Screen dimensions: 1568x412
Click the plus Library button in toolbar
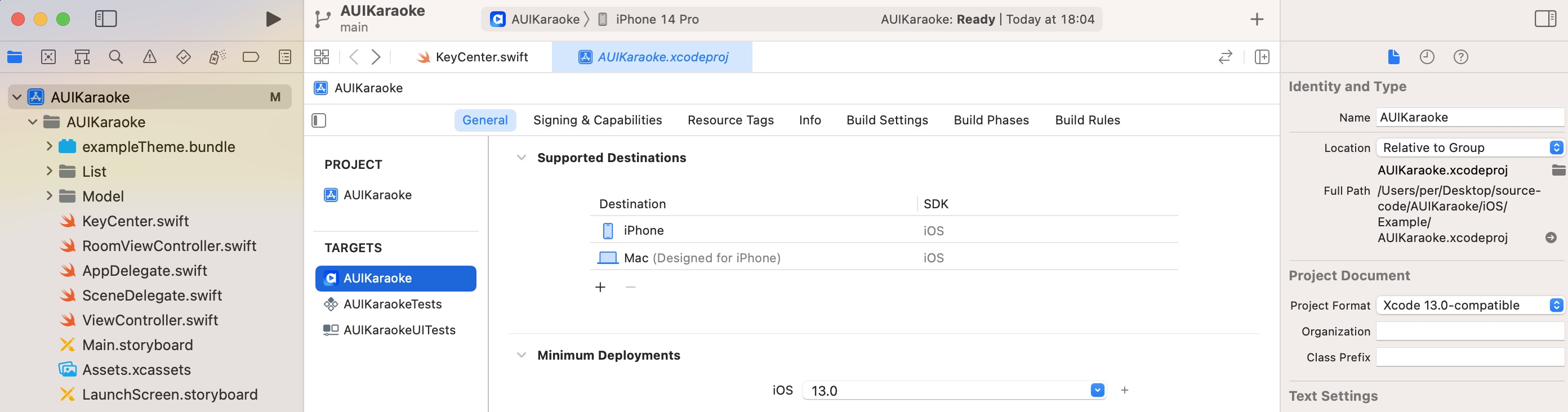(1257, 20)
